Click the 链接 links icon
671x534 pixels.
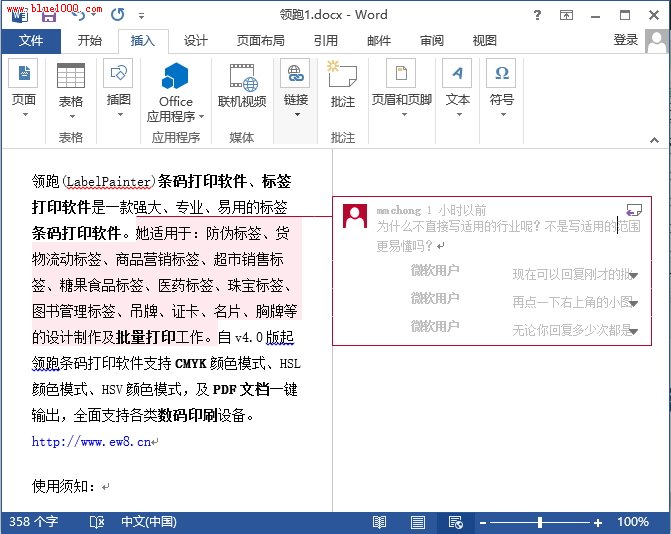coord(295,74)
